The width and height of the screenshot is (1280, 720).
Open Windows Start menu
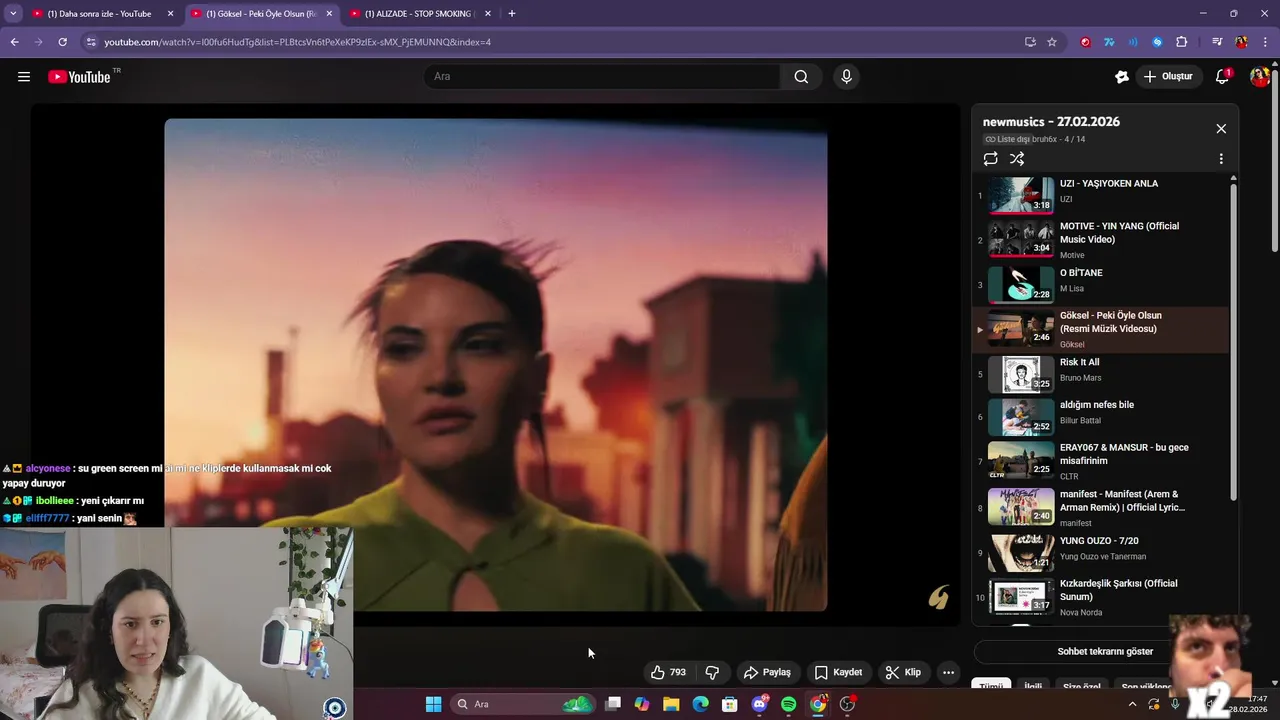pyautogui.click(x=433, y=704)
